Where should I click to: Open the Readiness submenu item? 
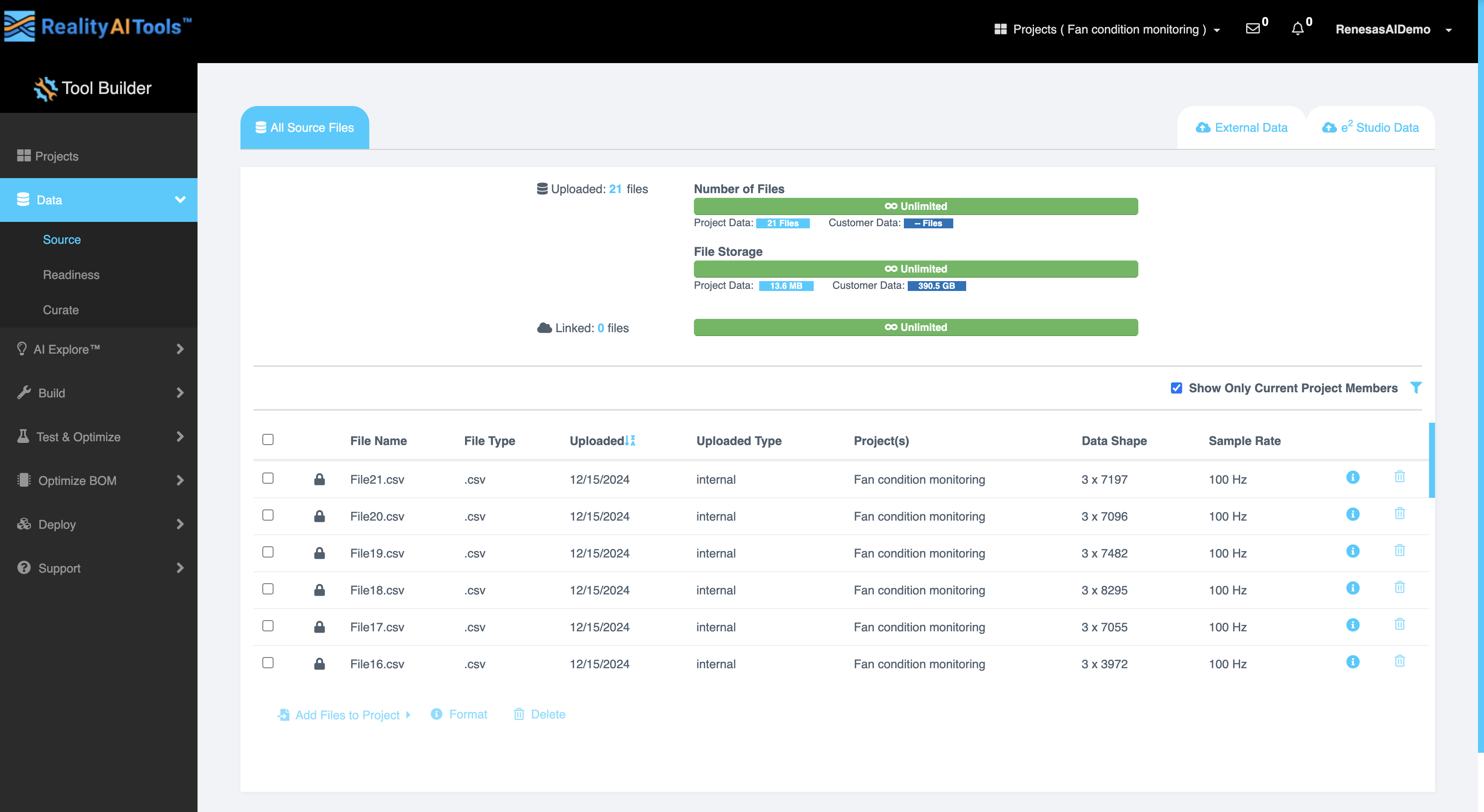[71, 275]
